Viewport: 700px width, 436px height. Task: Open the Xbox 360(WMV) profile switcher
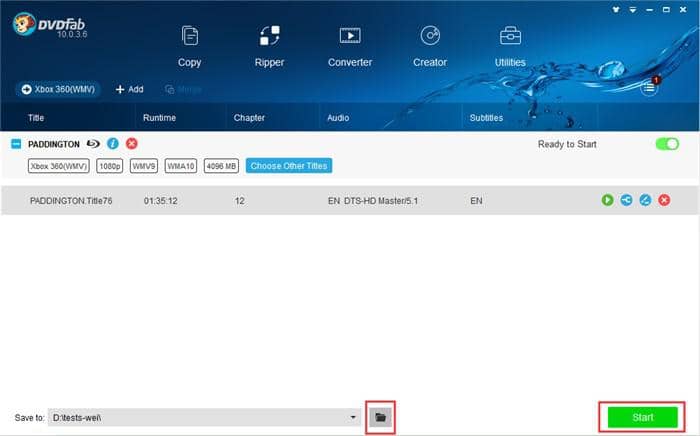(58, 89)
